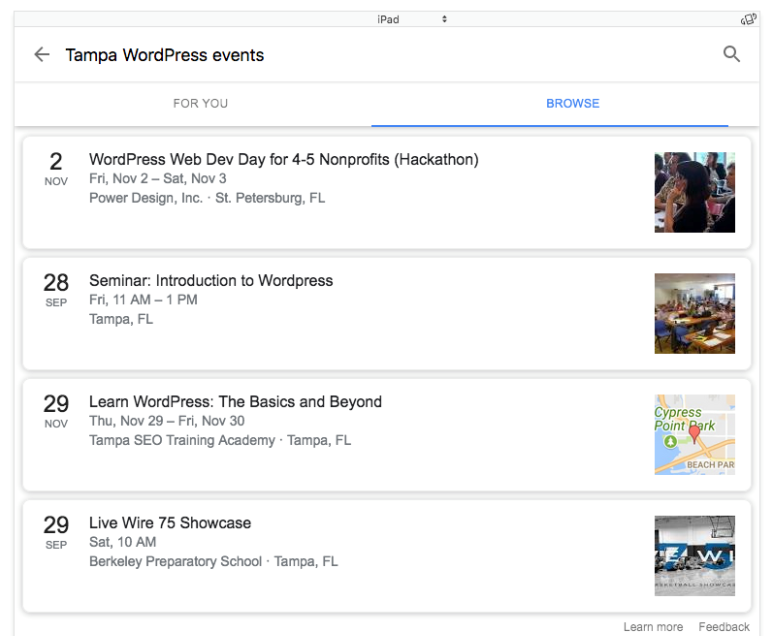Click "Berkeley Preparatory School · Tampa, FL"
Viewport: 772px width, 636px height.
point(213,561)
